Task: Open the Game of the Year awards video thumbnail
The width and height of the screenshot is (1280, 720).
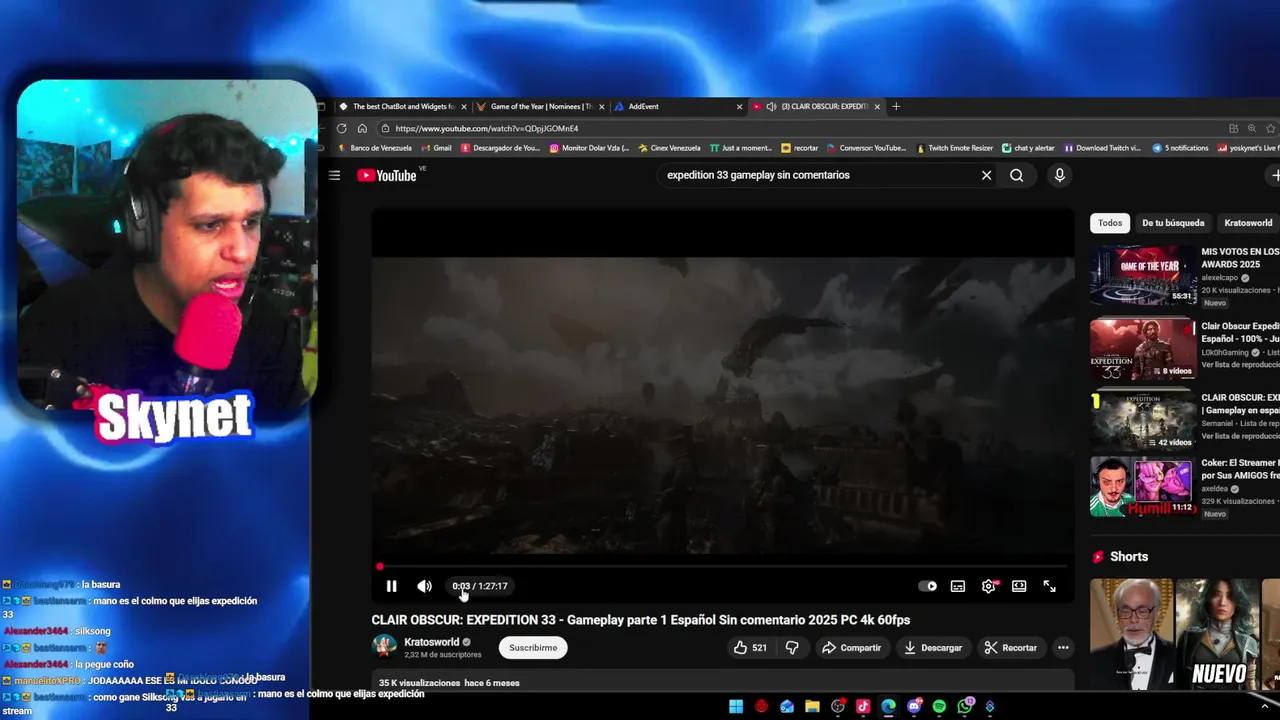Action: pos(1142,275)
